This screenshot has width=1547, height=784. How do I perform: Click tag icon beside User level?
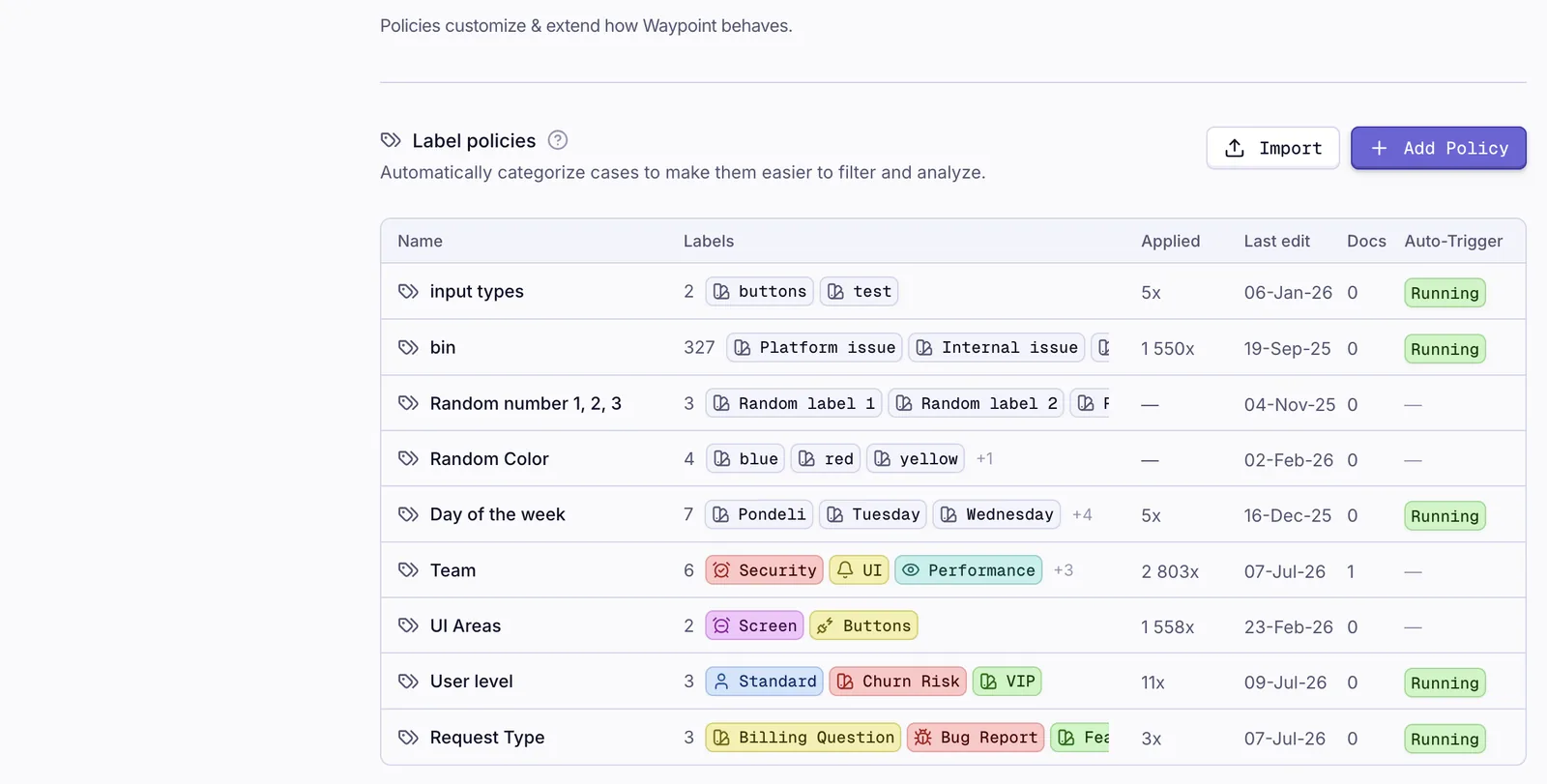[408, 682]
